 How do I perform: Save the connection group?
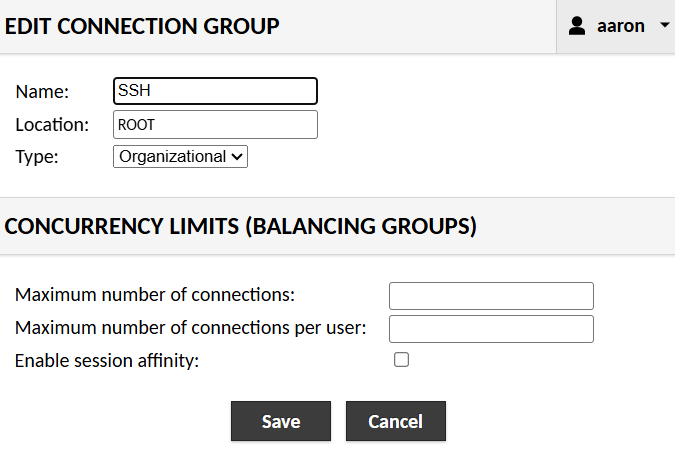coord(281,422)
